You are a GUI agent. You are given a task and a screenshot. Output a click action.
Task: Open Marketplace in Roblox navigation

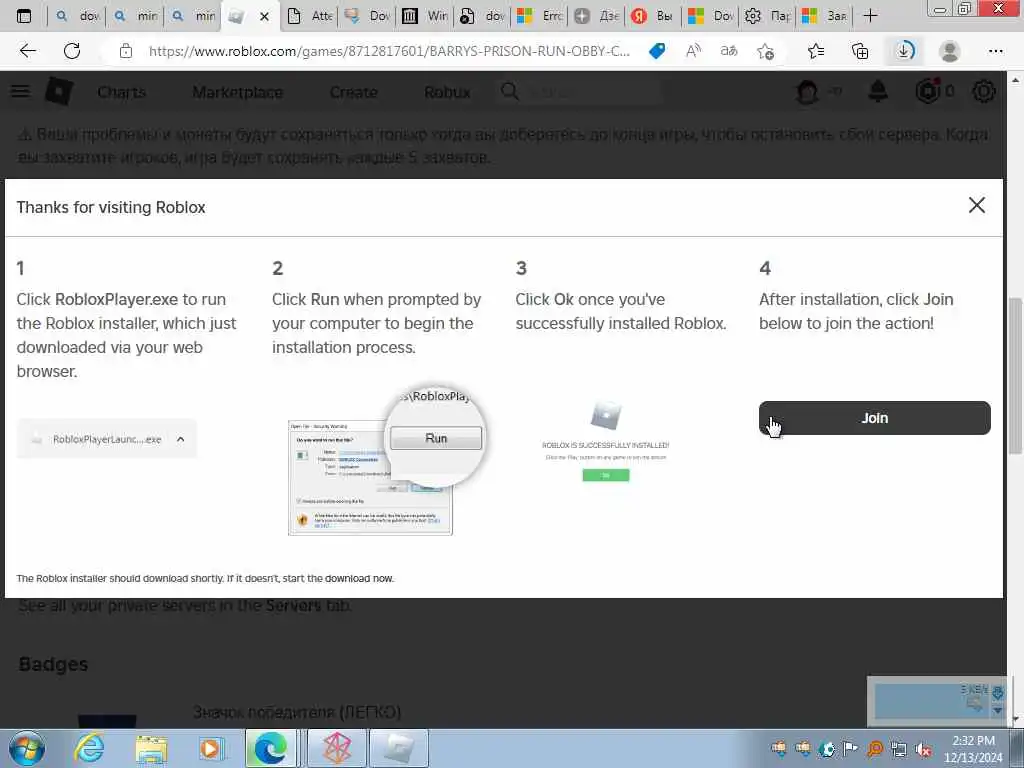238,92
